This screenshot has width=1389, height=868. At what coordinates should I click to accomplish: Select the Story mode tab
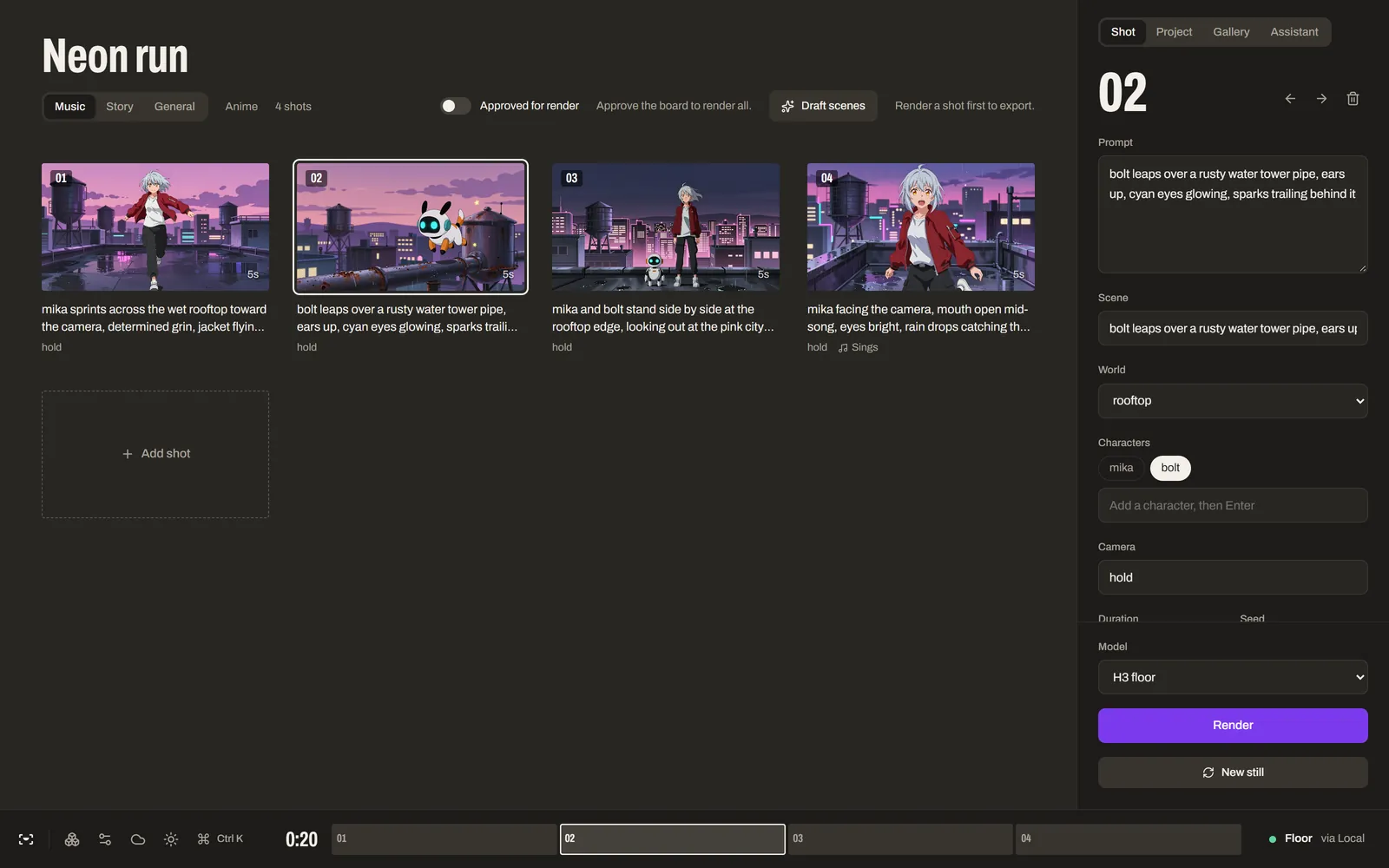pyautogui.click(x=120, y=107)
